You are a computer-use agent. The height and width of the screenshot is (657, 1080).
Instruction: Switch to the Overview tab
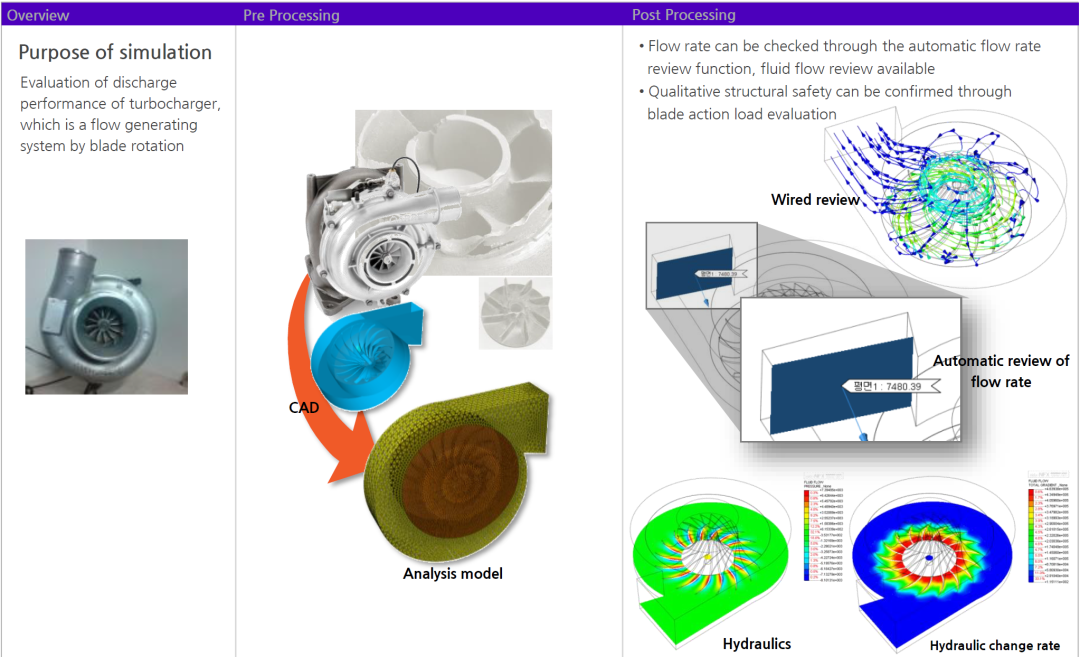38,15
